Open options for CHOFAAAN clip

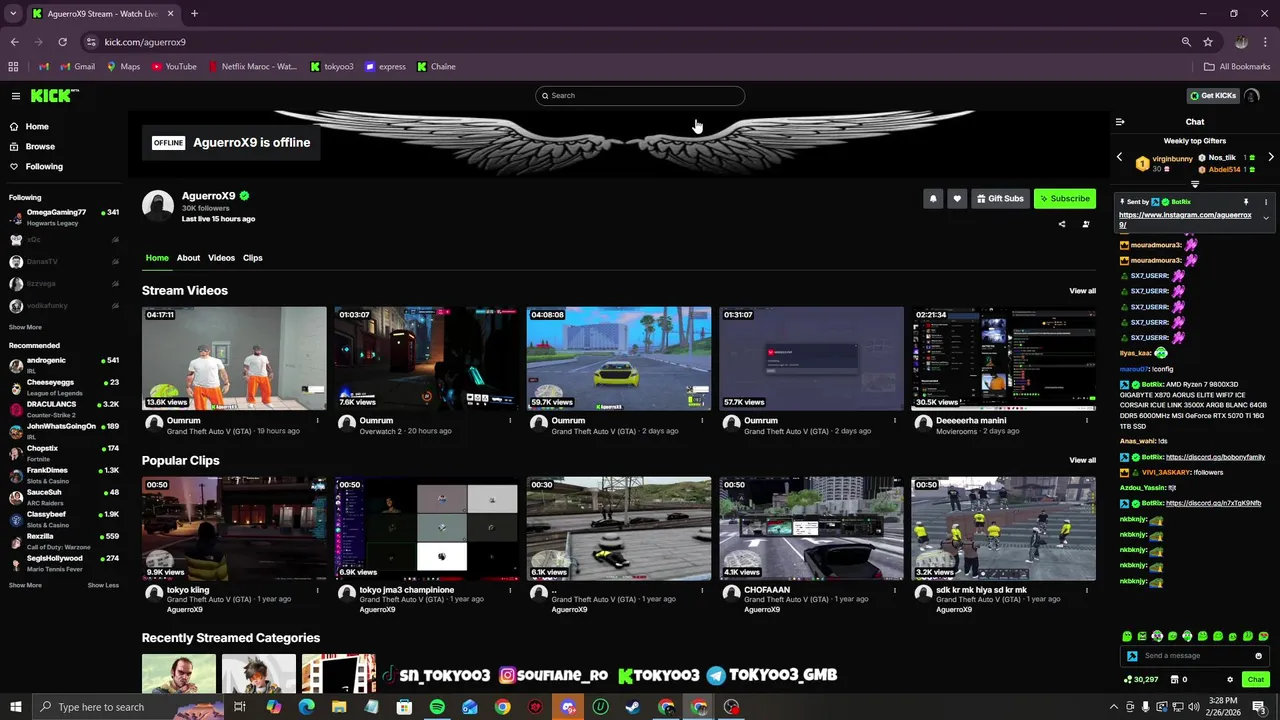[895, 590]
